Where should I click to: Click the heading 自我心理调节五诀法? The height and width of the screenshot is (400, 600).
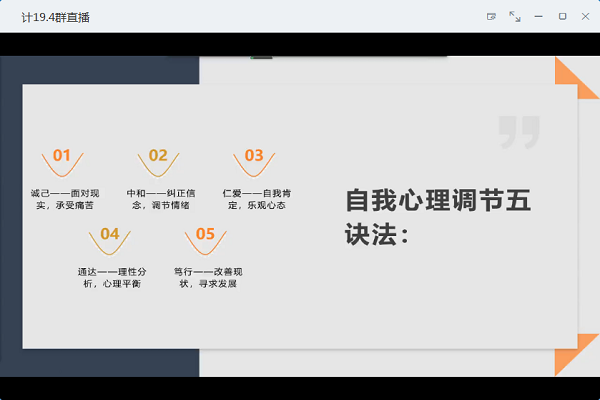tap(438, 217)
